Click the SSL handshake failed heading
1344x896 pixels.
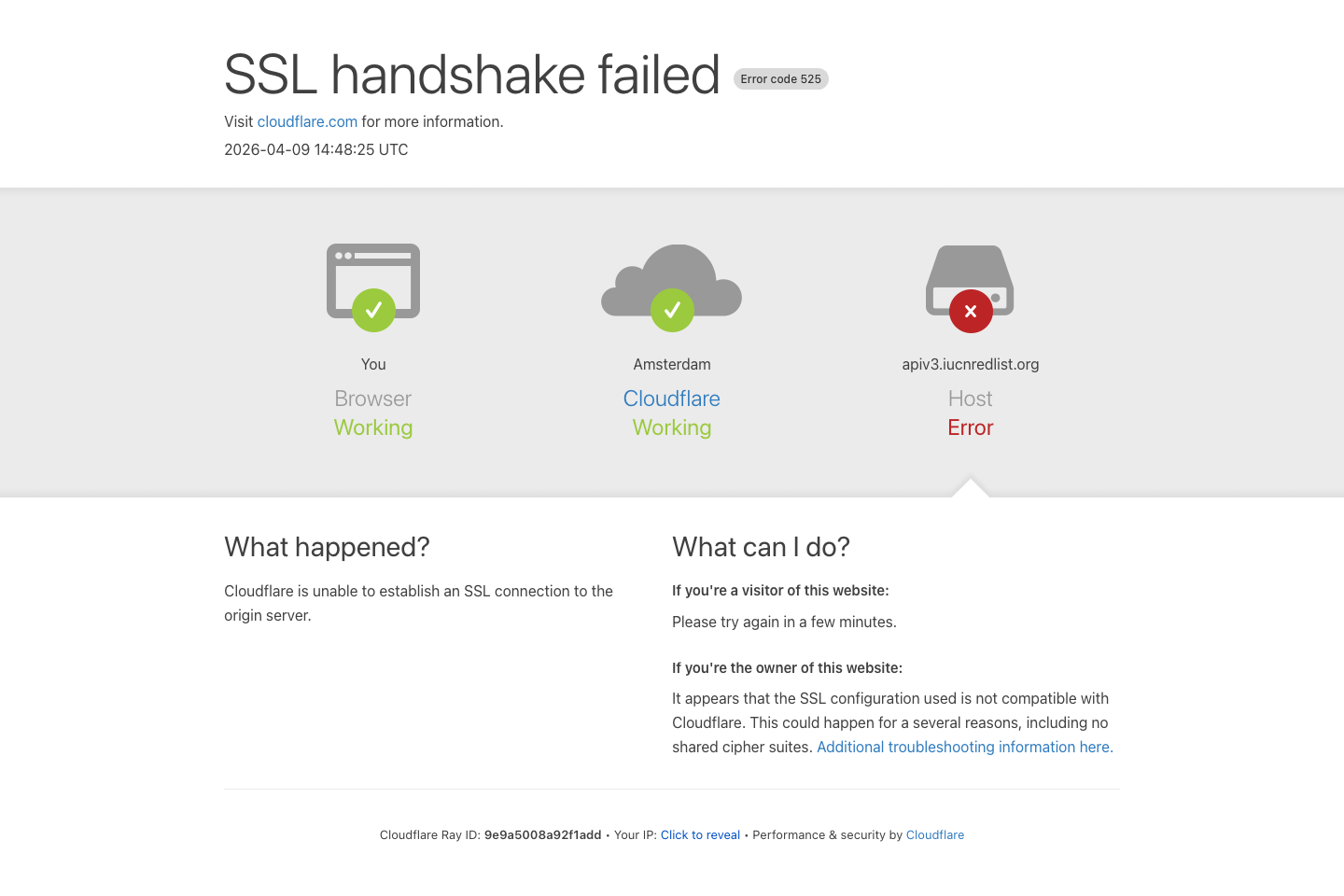472,75
